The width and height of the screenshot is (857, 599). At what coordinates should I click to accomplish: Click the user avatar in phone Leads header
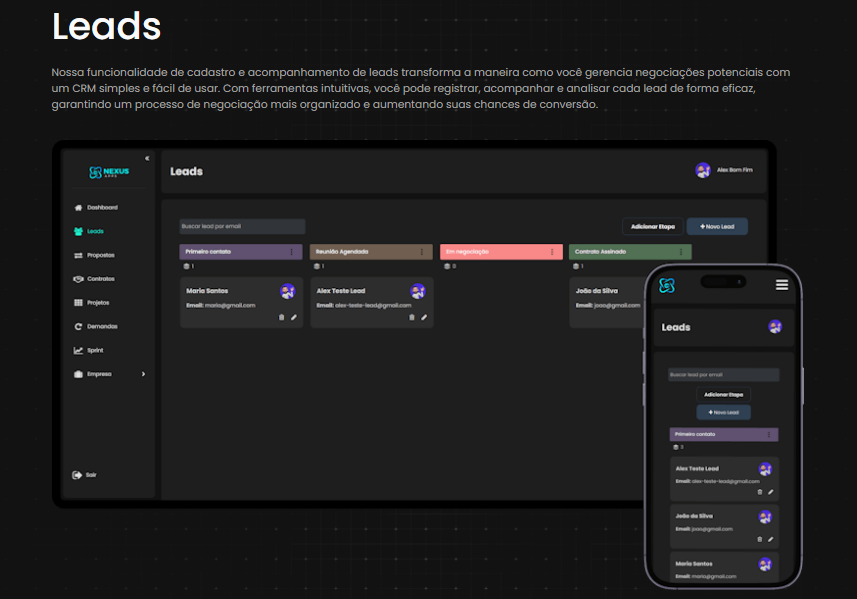pyautogui.click(x=775, y=327)
